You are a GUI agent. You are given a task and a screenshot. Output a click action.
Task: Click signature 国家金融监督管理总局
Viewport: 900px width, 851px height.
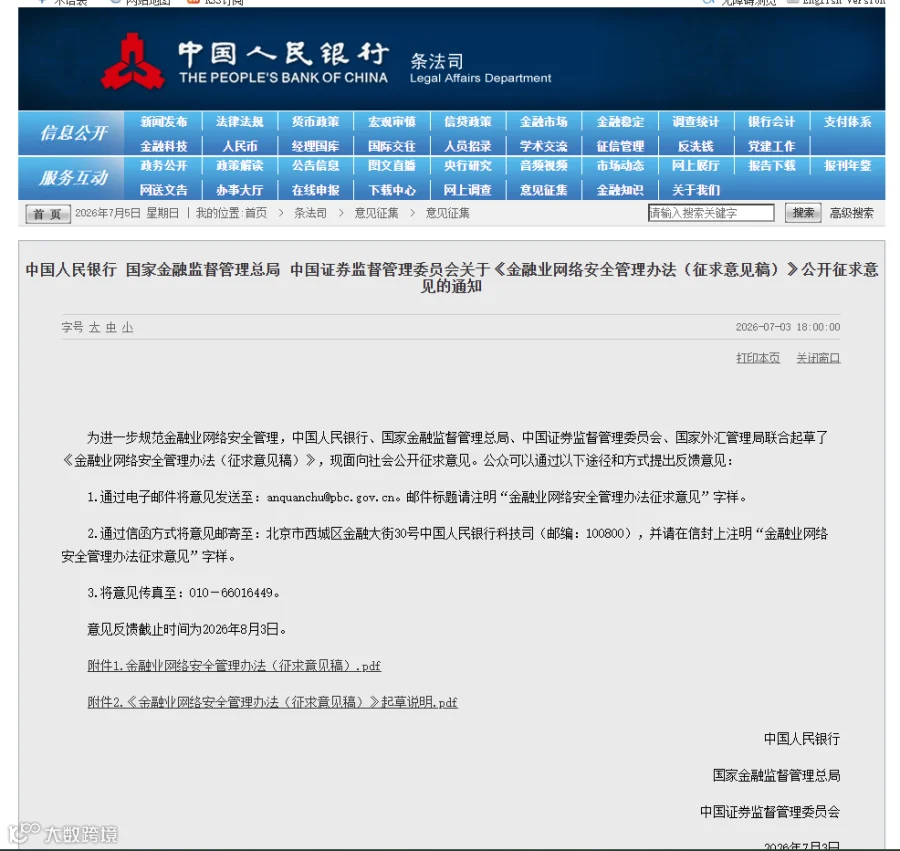pyautogui.click(x=777, y=775)
